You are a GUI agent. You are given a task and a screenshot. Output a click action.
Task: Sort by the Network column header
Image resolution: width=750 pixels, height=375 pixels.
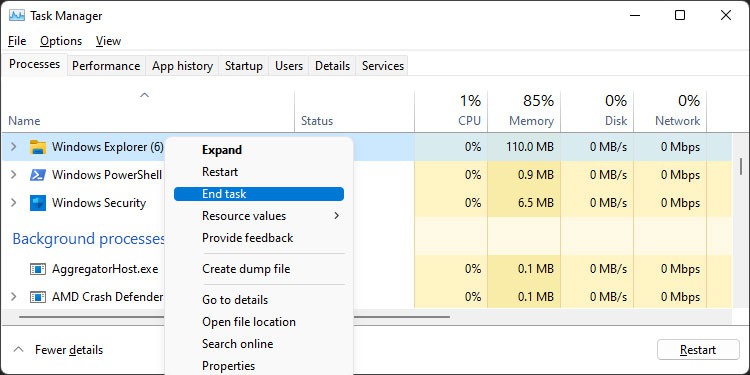pos(678,121)
